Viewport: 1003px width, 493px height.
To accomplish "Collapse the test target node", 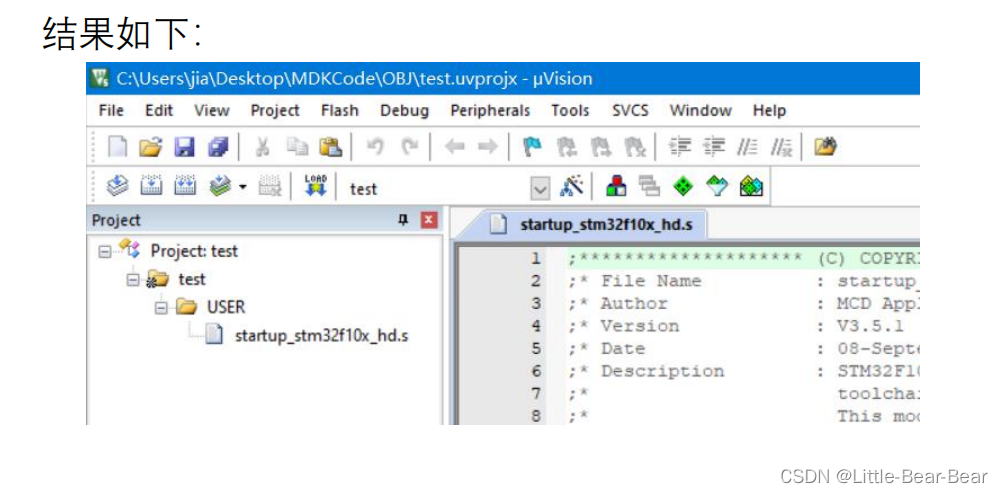I will click(133, 279).
